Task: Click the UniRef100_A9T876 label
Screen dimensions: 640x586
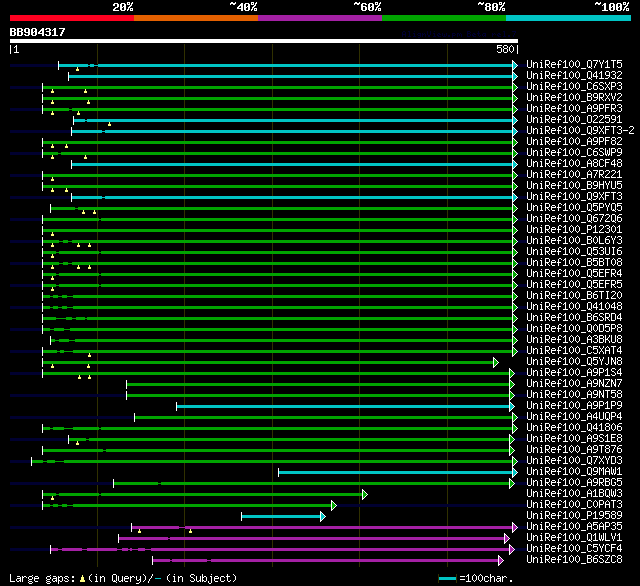Action: (x=574, y=450)
